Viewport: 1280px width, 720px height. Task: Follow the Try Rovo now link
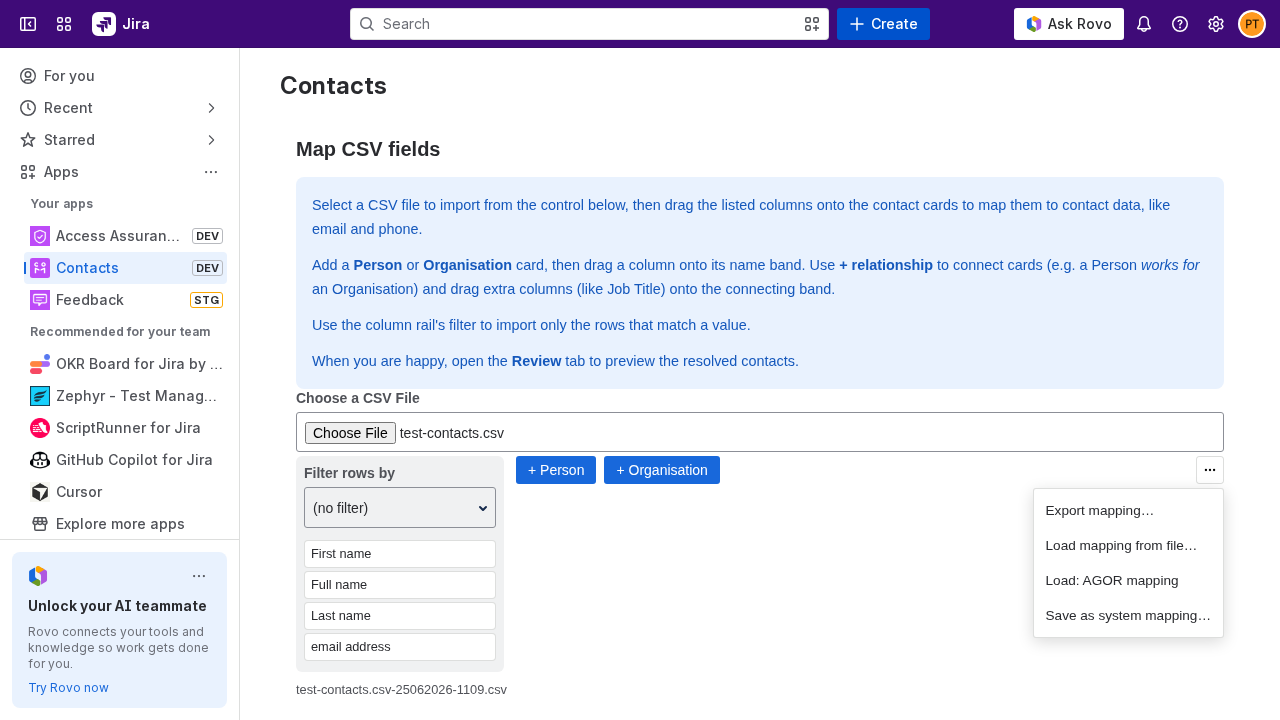(68, 688)
